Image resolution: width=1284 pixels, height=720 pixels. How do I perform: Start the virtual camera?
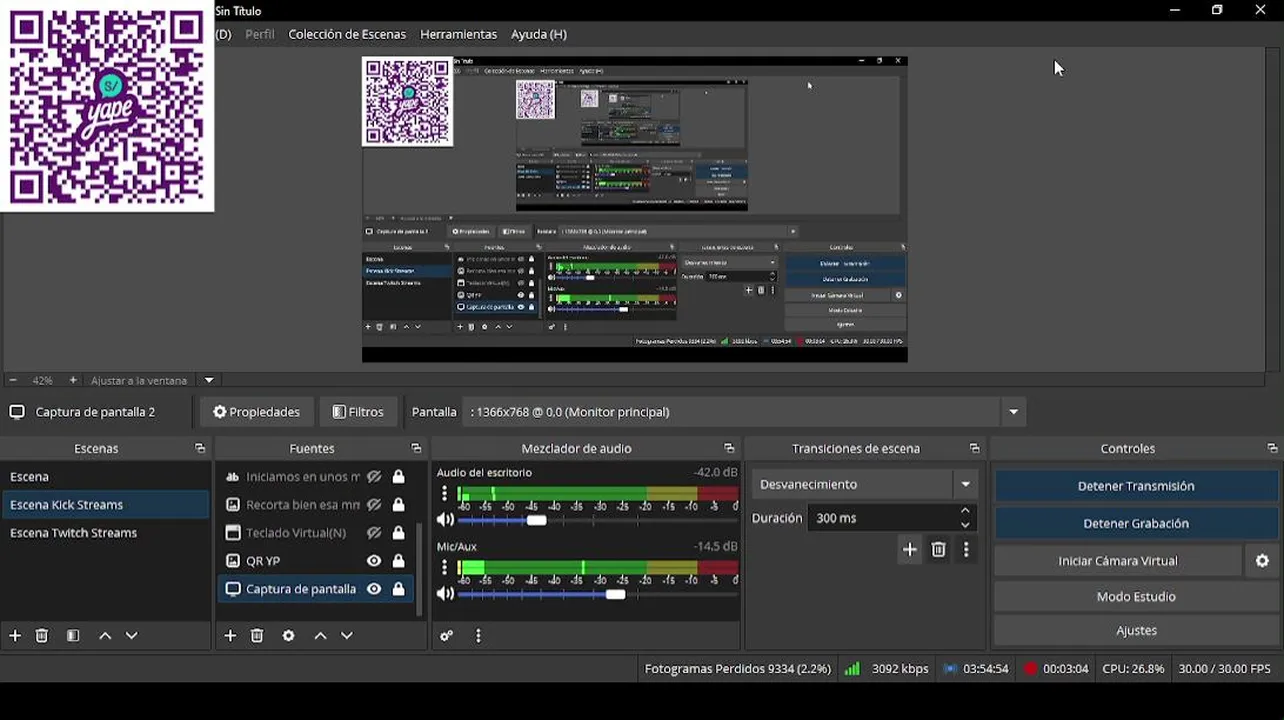[x=1118, y=561]
